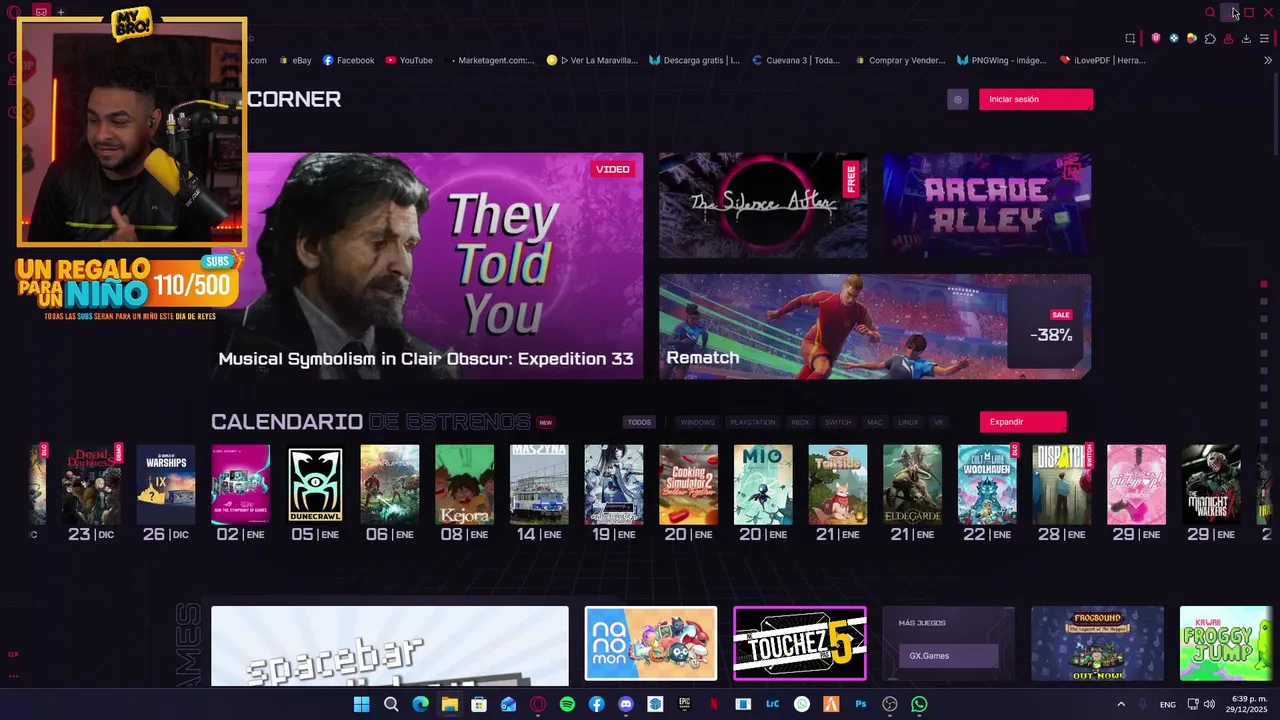Click the pink shield ad-blocker icon
Viewport: 1280px width, 720px height.
pos(1156,38)
